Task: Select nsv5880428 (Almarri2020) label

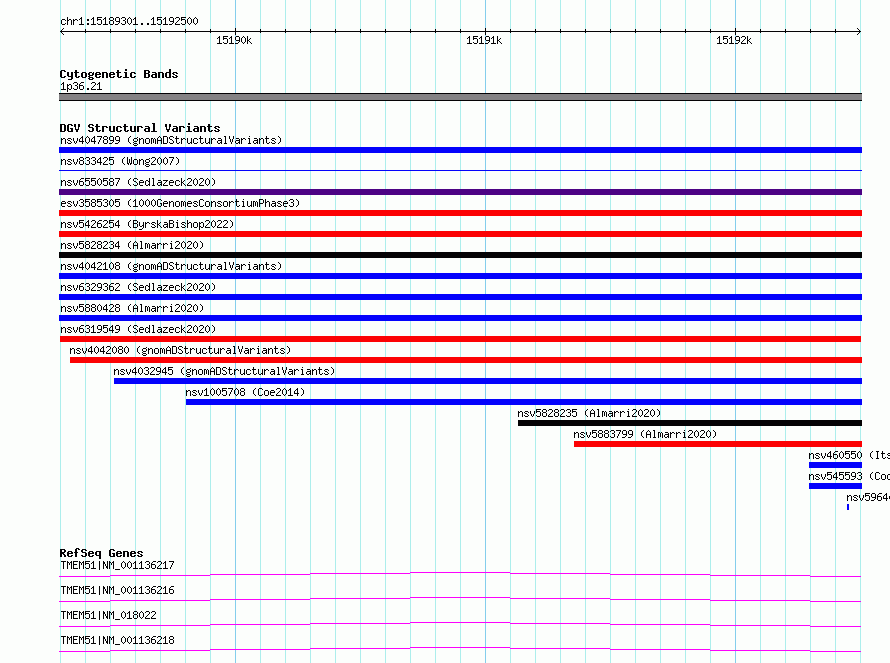Action: (x=132, y=308)
